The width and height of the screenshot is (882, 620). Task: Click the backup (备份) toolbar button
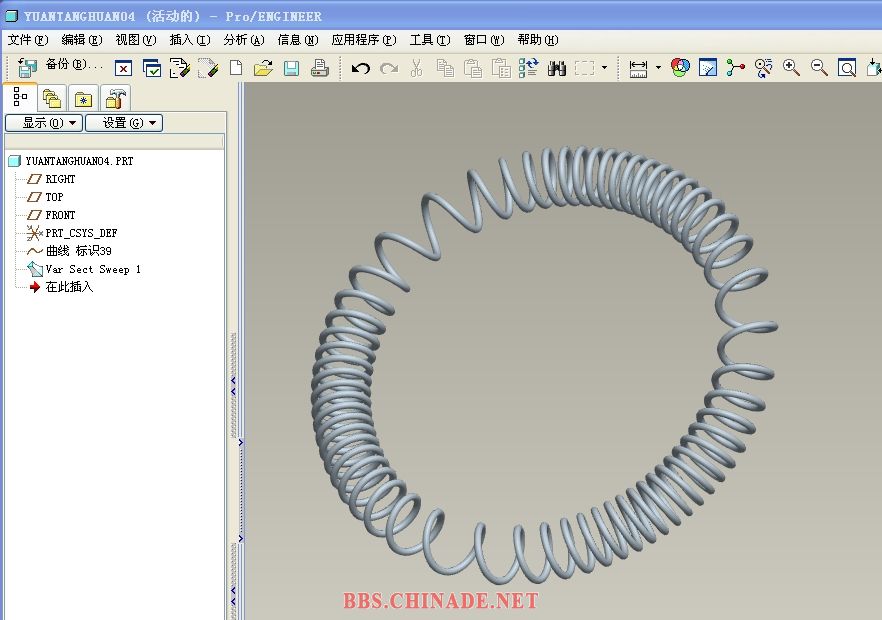[59, 66]
